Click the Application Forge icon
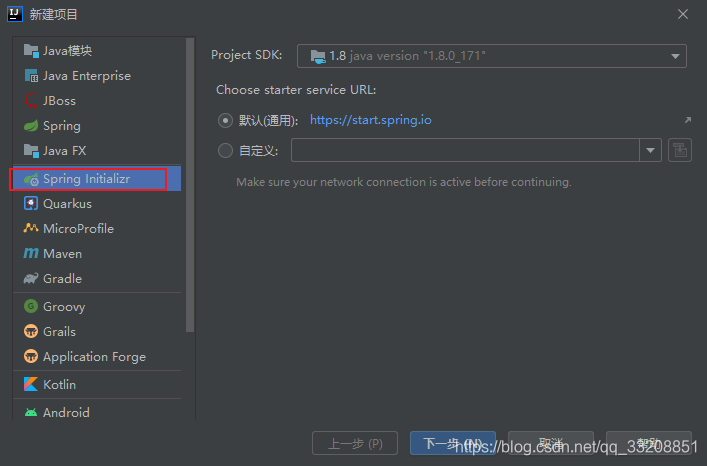 tap(31, 356)
